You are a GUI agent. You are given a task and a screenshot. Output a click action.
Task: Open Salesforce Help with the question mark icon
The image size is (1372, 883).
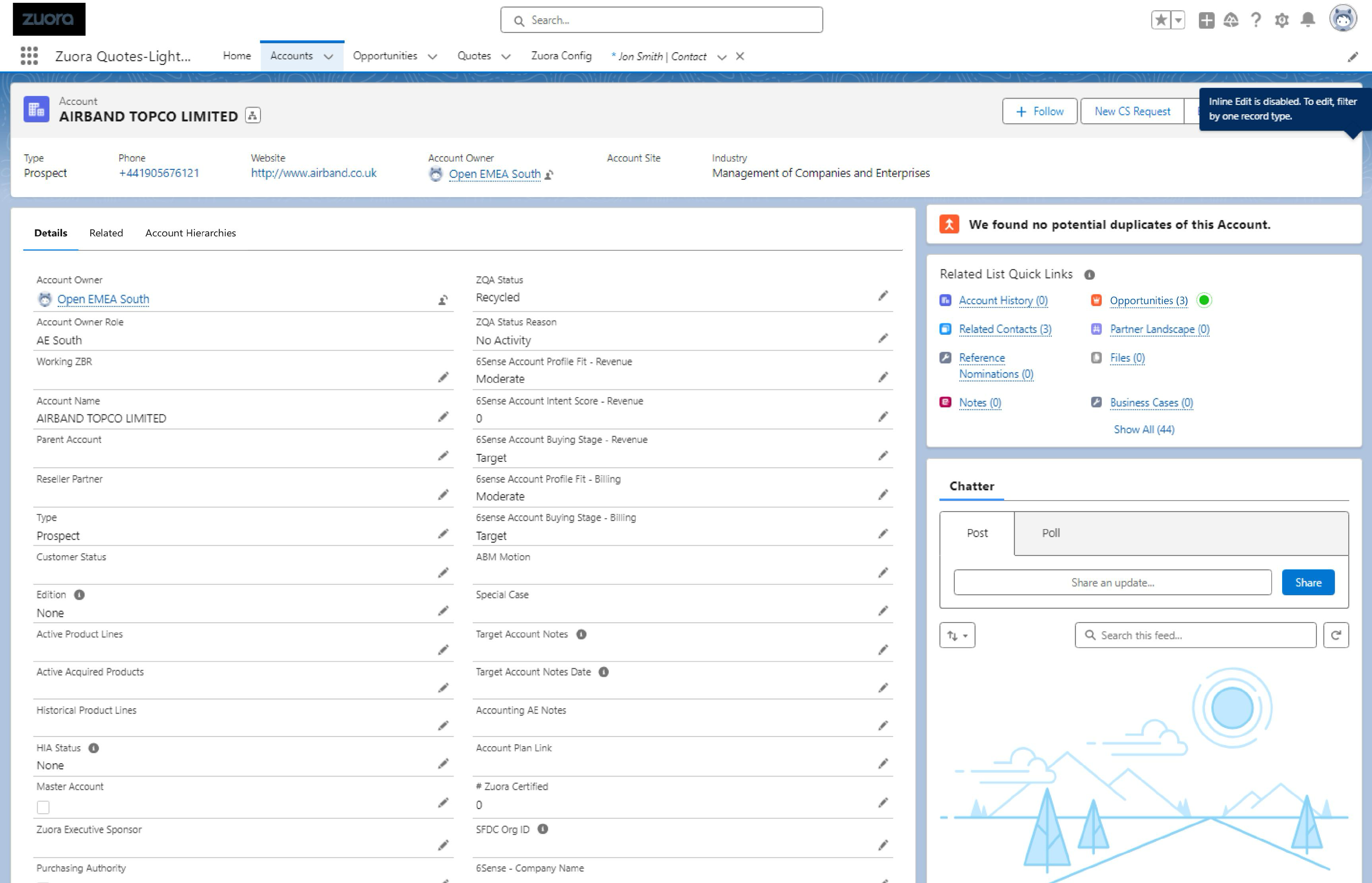1255,20
